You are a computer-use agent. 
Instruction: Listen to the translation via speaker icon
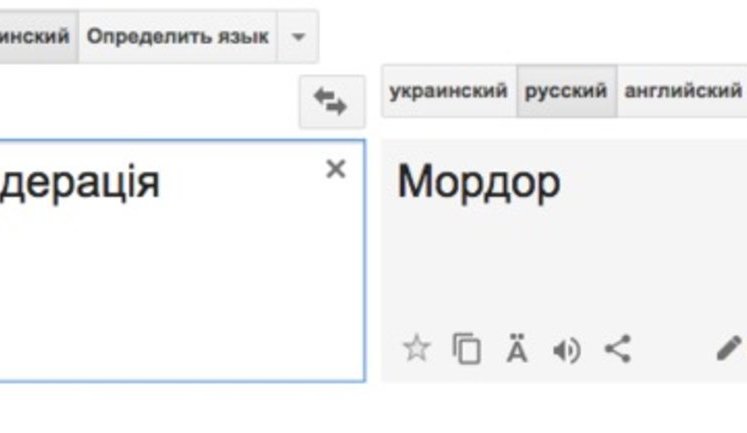click(567, 348)
